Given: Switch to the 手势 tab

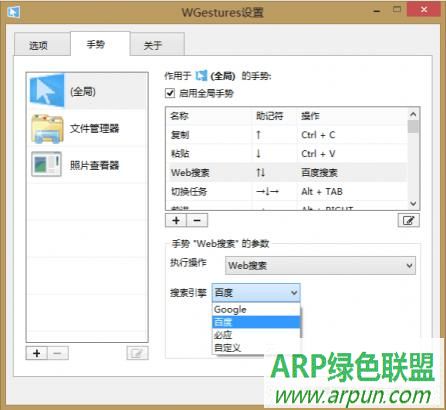Looking at the screenshot, I should (x=100, y=44).
